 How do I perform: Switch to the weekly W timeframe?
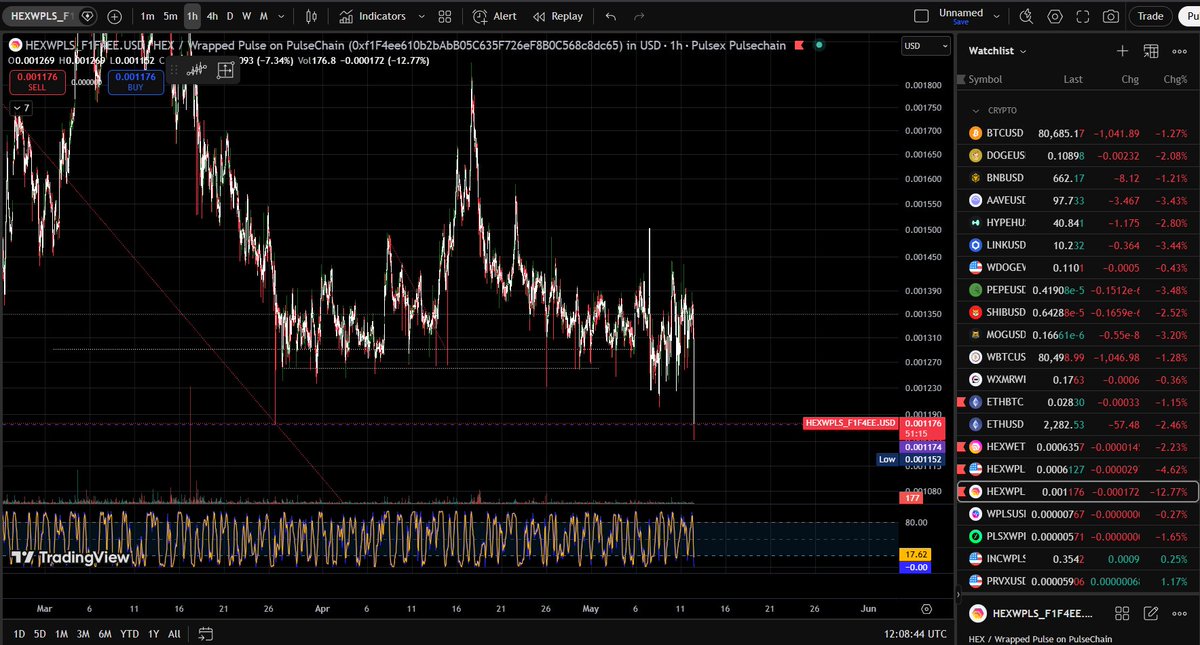coord(246,16)
